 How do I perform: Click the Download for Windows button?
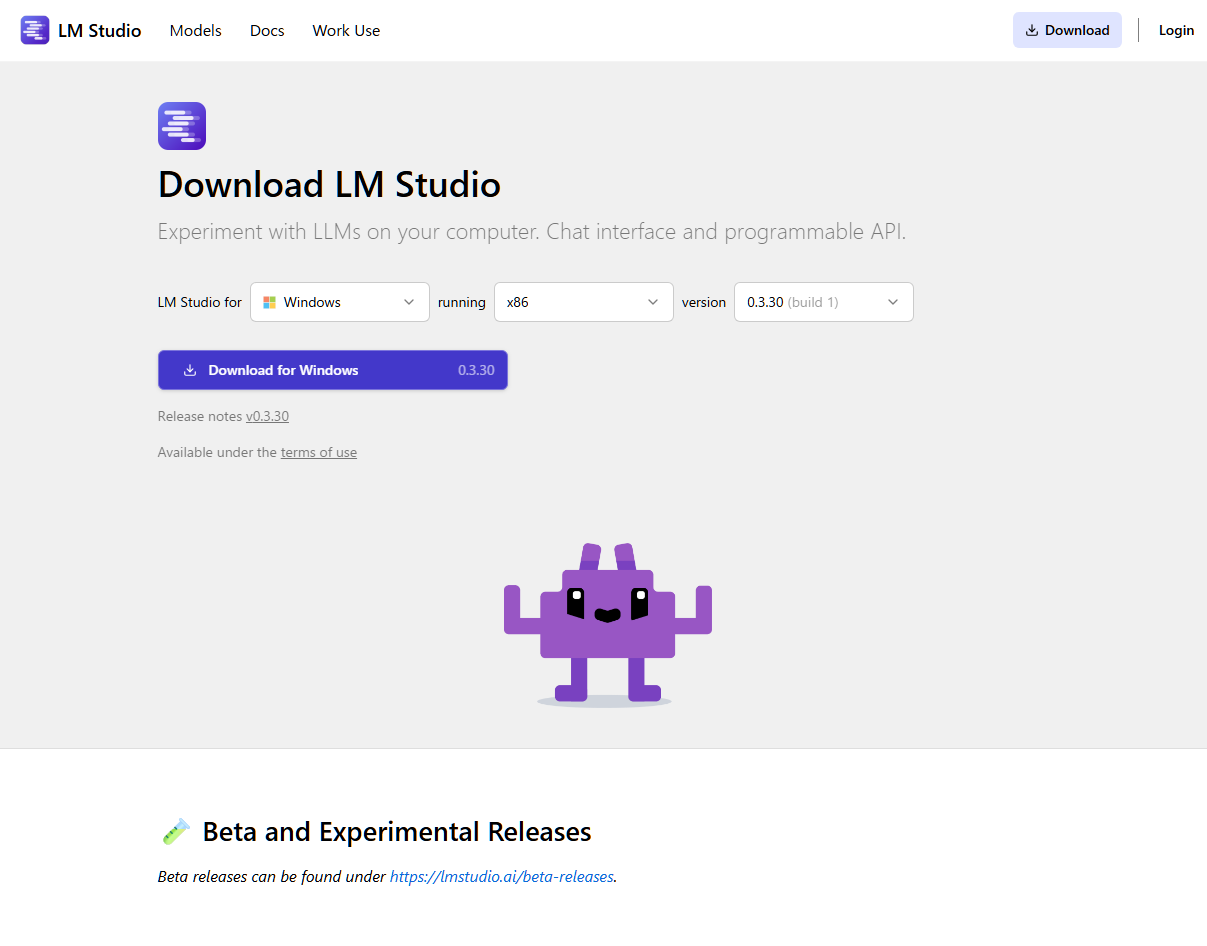(332, 370)
